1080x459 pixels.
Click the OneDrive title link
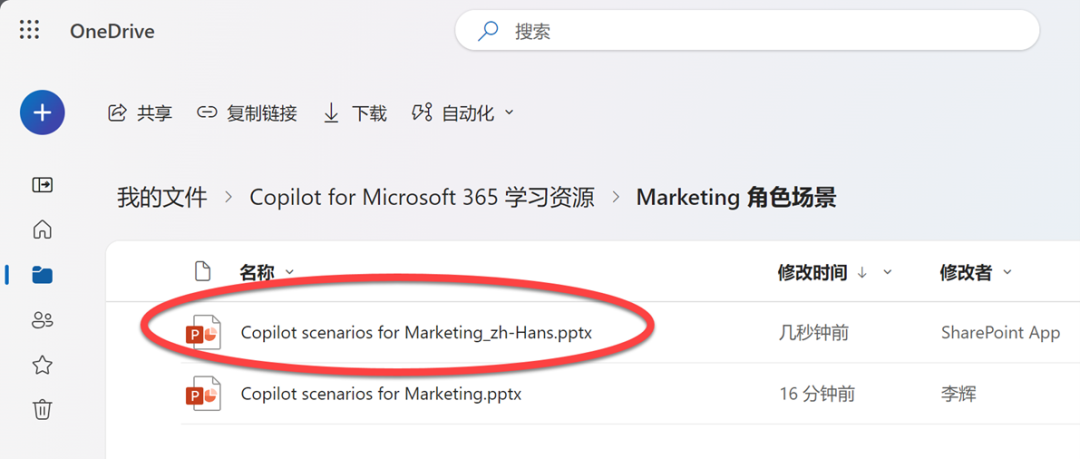tap(112, 32)
